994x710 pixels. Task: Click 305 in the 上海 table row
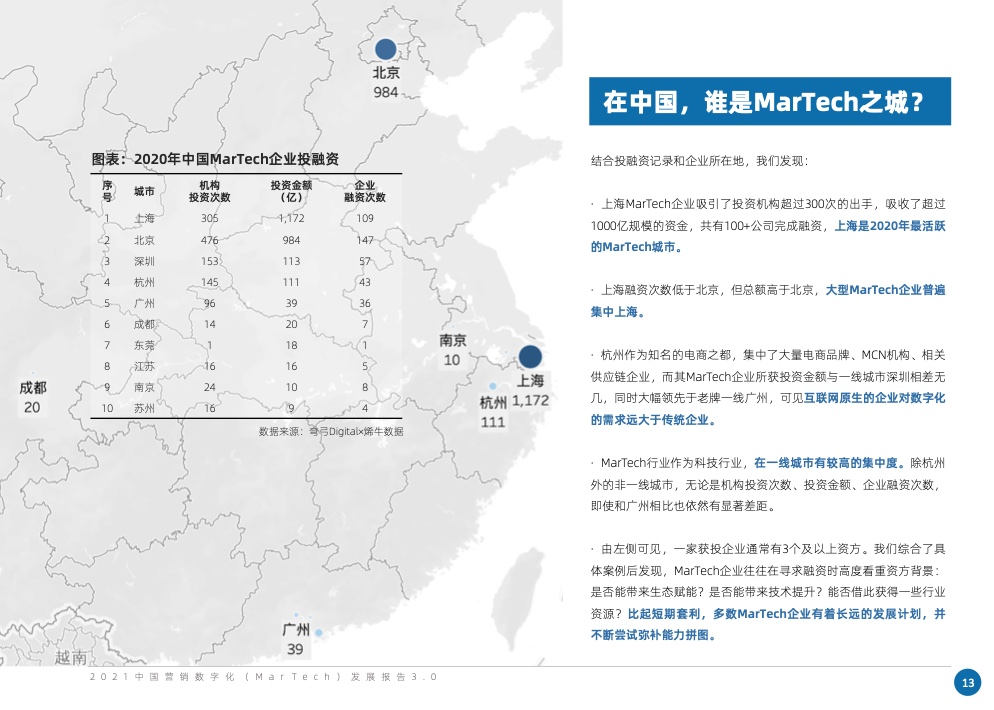pos(209,218)
